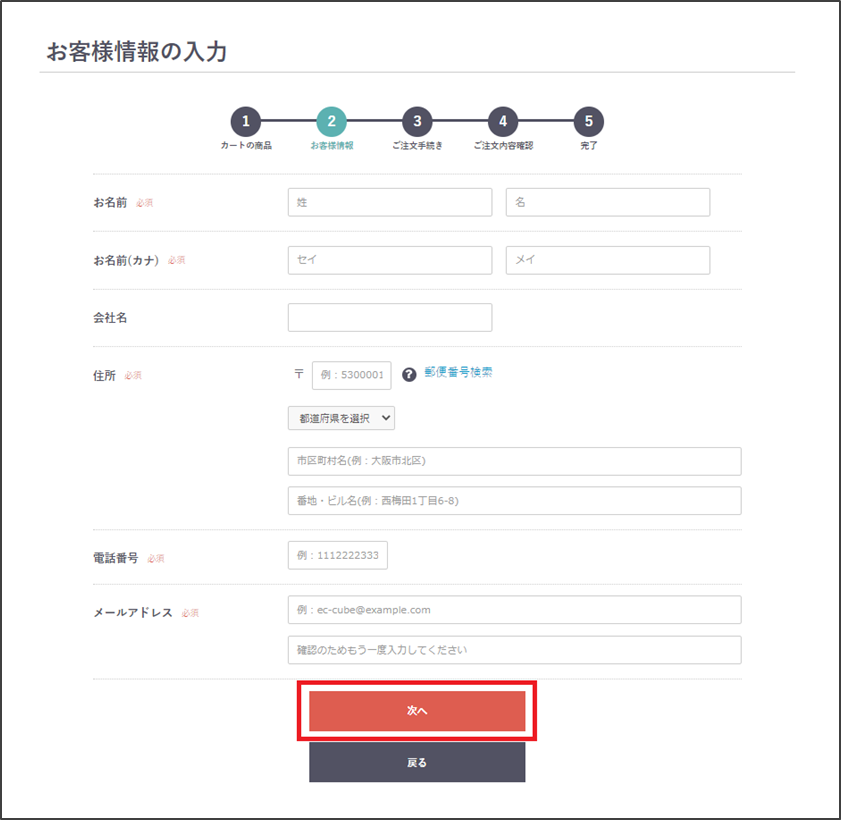The height and width of the screenshot is (820, 841).
Task: Click step 4 ご注文内容確認 circle
Action: 503,122
